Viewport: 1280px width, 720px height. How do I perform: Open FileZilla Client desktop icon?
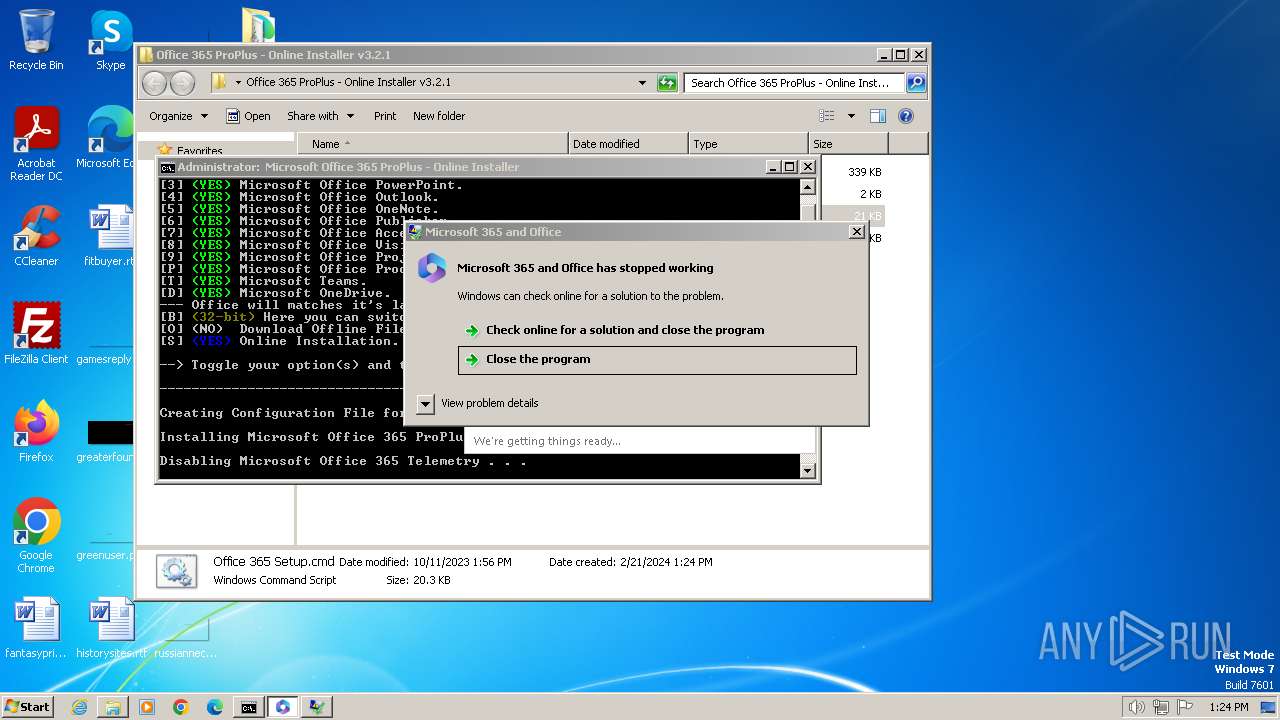[x=36, y=334]
